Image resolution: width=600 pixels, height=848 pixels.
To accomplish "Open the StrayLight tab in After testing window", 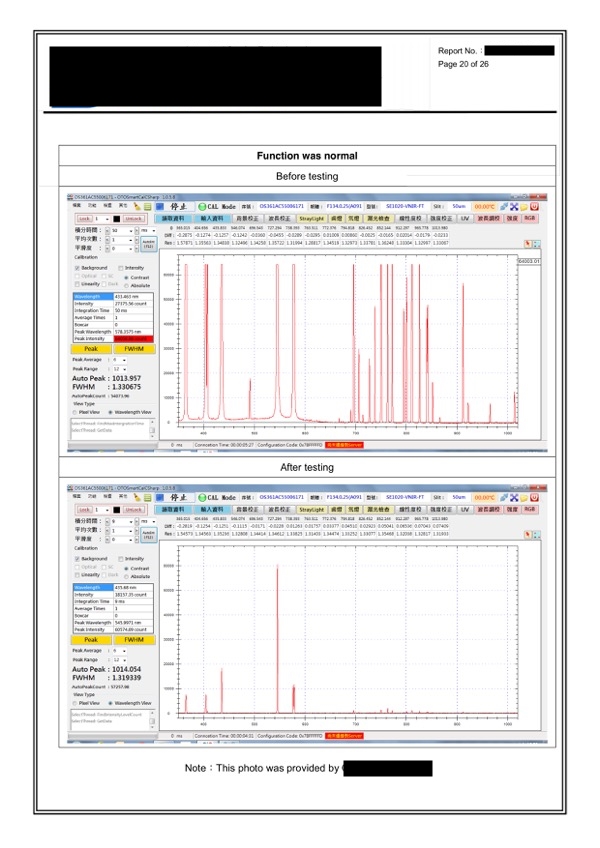I will click(x=312, y=509).
